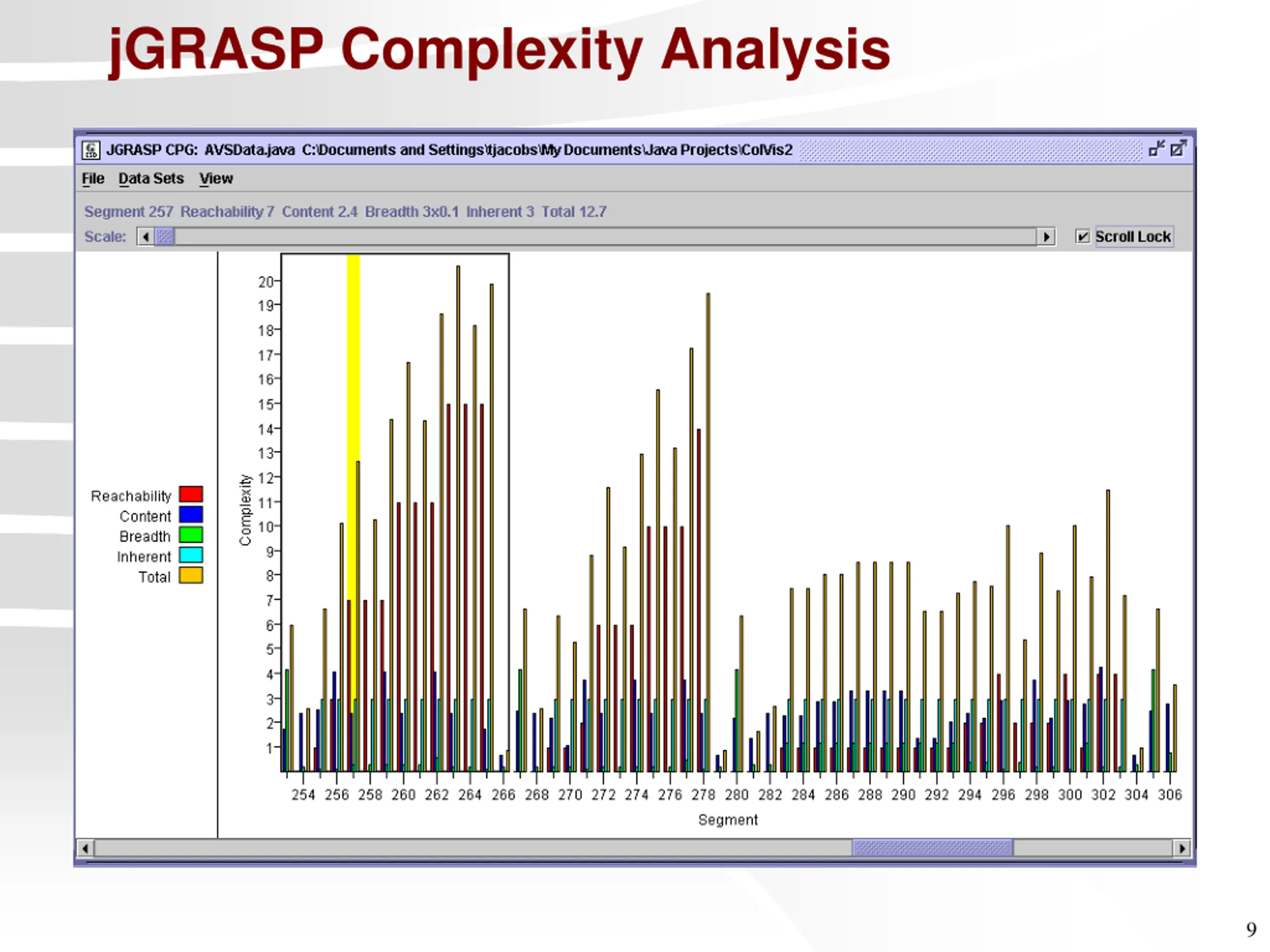
Task: Click the Total legend label
Action: 154,577
